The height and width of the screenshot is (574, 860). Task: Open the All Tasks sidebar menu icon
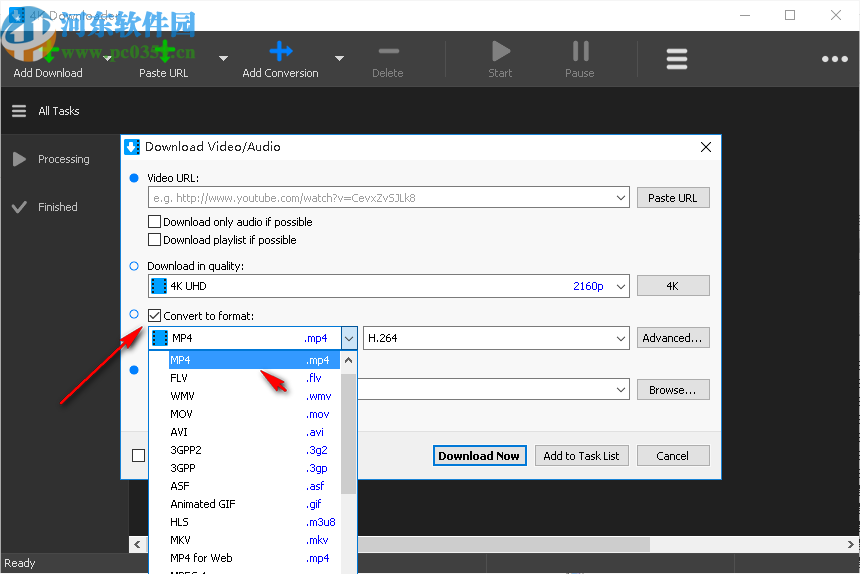[x=19, y=111]
